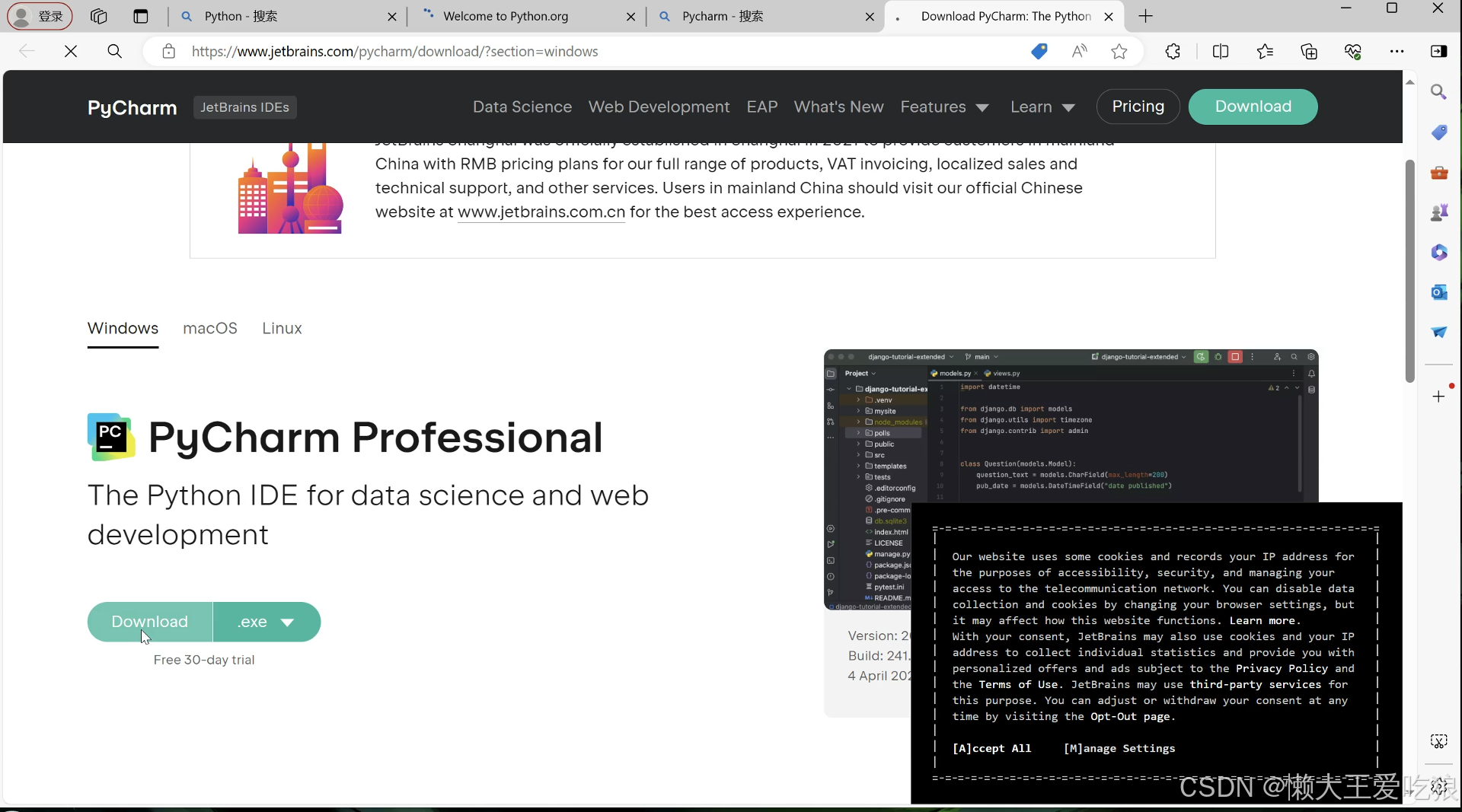Open the EAP nav item
The width and height of the screenshot is (1462, 812).
pos(762,107)
